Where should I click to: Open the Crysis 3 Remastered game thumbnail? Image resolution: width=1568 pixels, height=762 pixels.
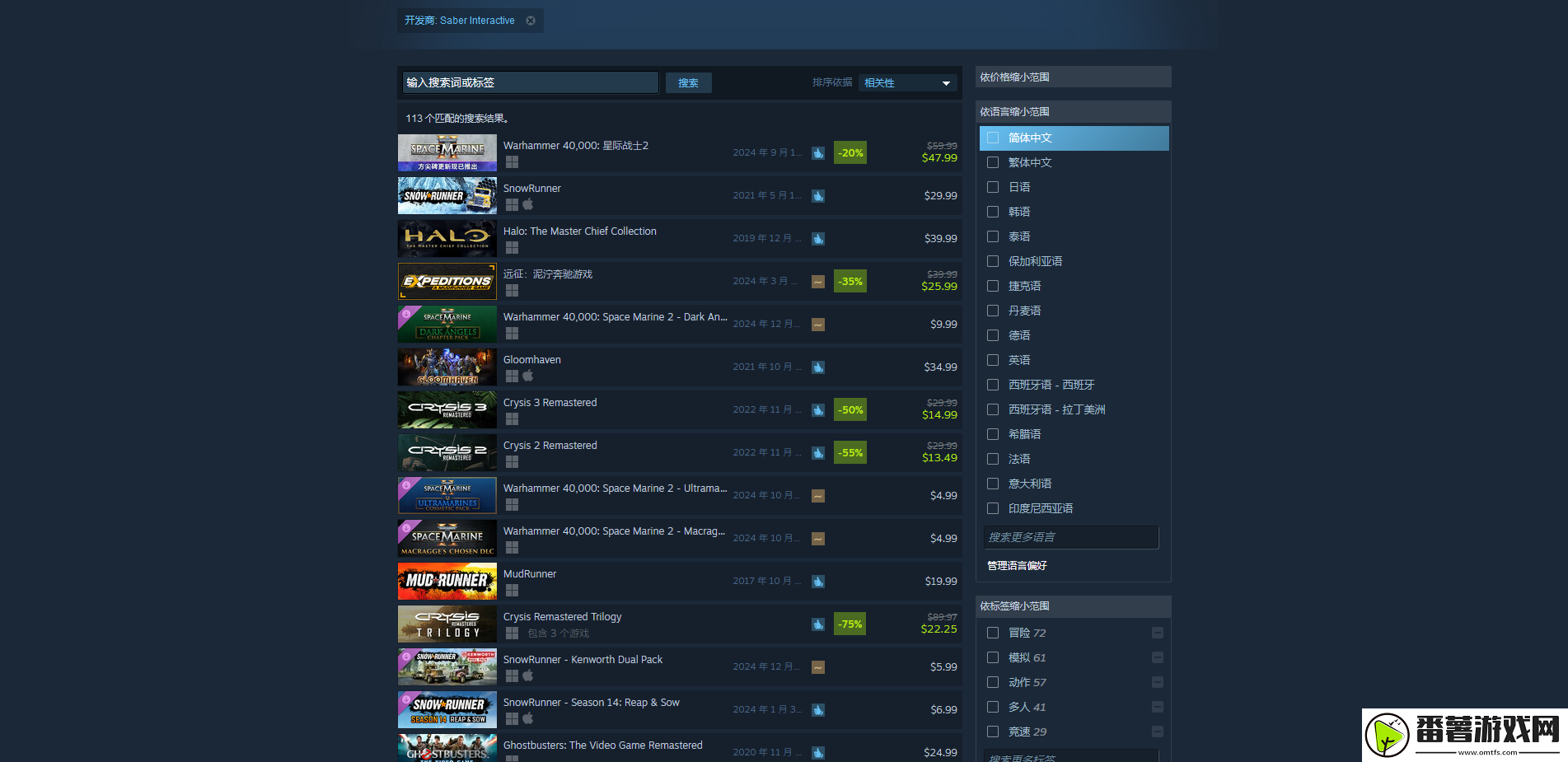[x=447, y=410]
